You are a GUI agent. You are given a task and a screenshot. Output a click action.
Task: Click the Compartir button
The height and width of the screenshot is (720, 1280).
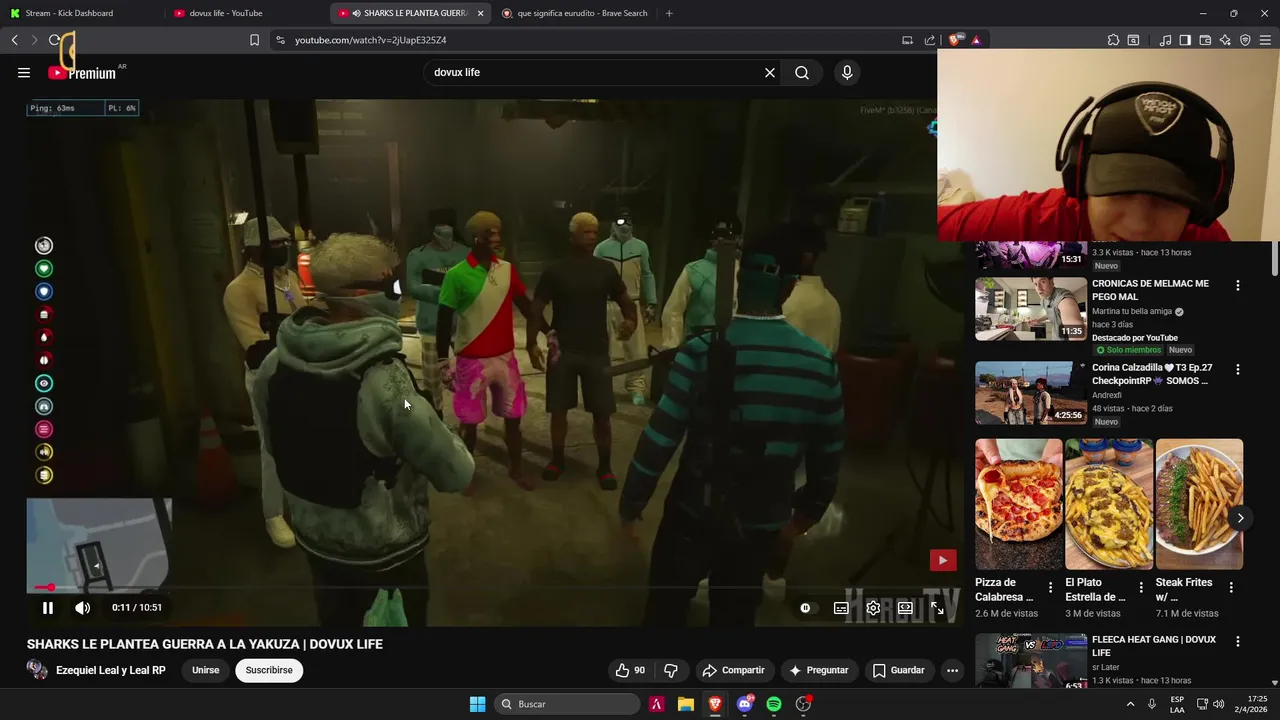(x=733, y=670)
